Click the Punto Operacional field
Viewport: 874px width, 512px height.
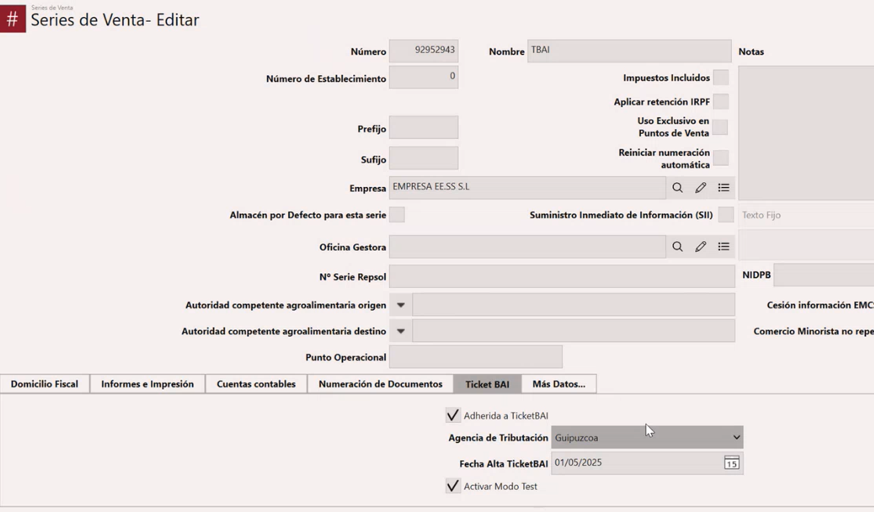pyautogui.click(x=475, y=357)
